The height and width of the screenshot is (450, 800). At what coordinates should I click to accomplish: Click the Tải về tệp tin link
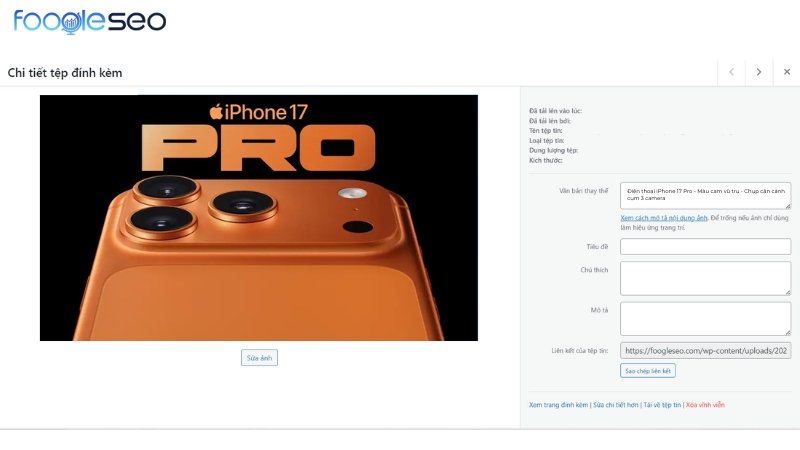tap(662, 405)
